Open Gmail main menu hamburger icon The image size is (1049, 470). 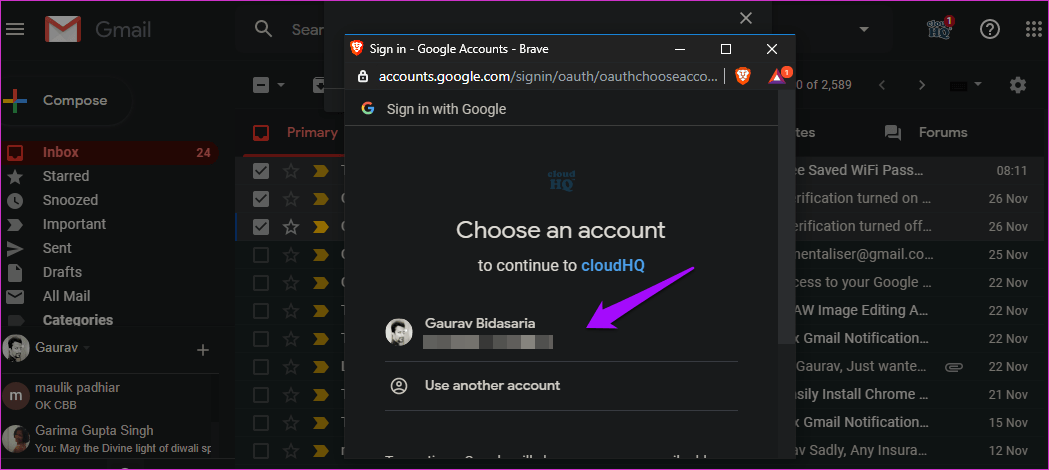pos(15,29)
